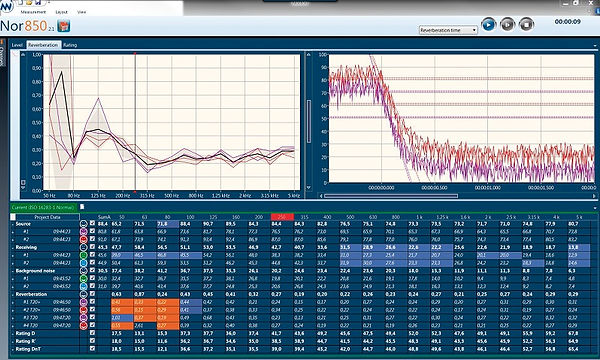Image resolution: width=600 pixels, height=360 pixels.
Task: Open the Layout menu
Action: tap(61, 12)
